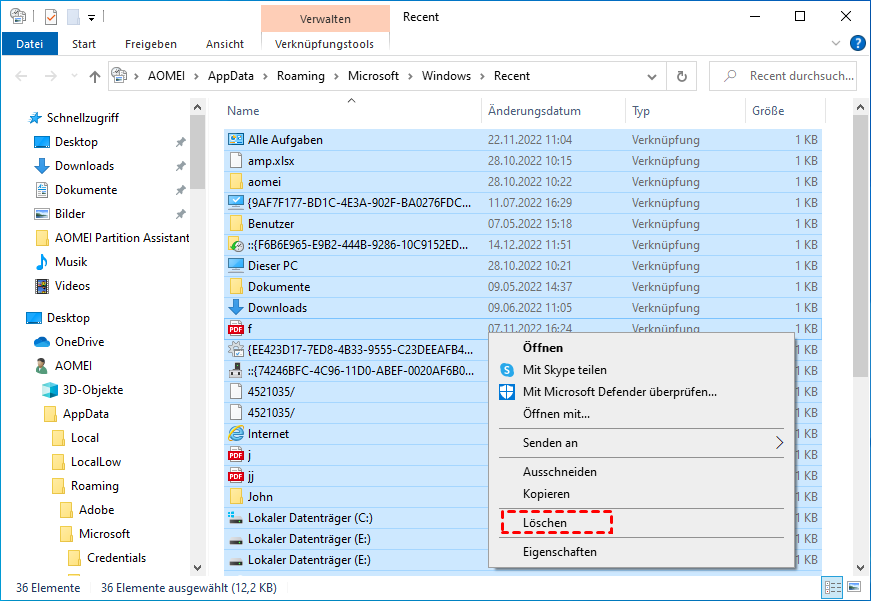This screenshot has width=871, height=601.
Task: Open the address bar history dropdown
Action: pos(652,77)
